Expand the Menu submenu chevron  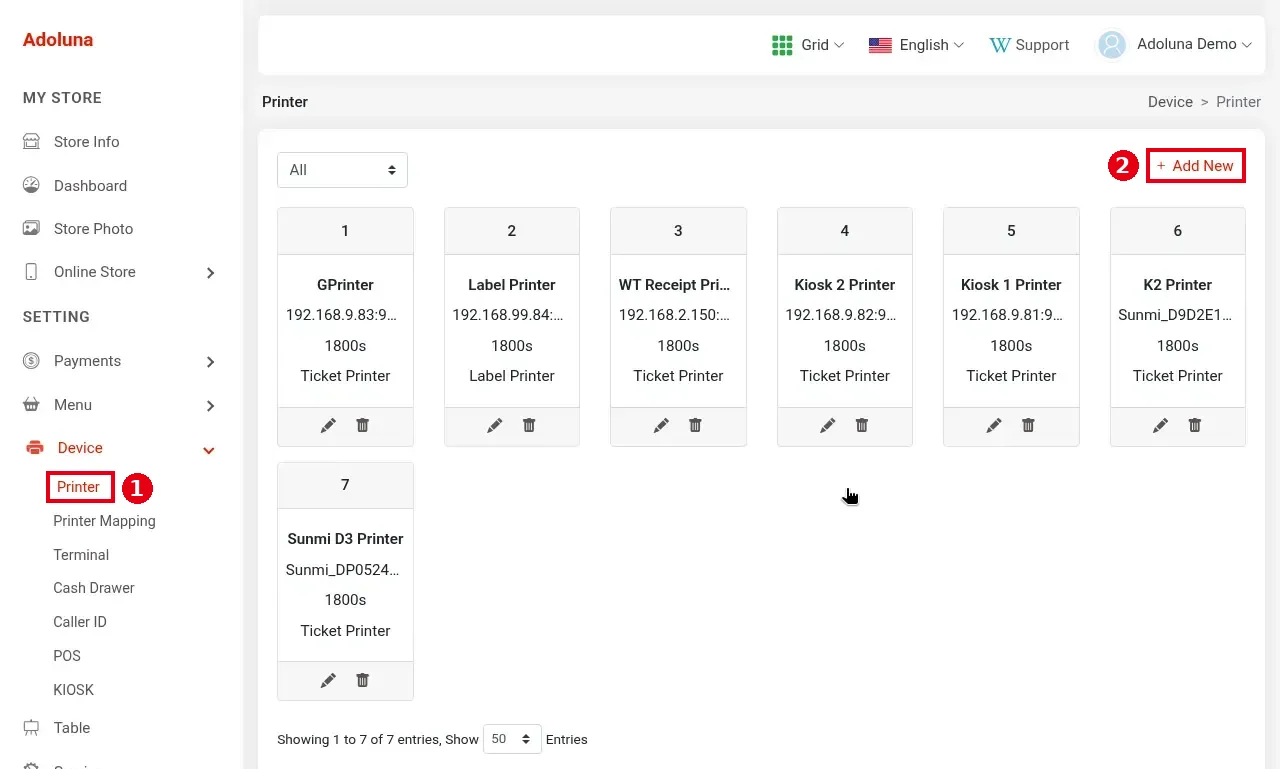point(210,406)
